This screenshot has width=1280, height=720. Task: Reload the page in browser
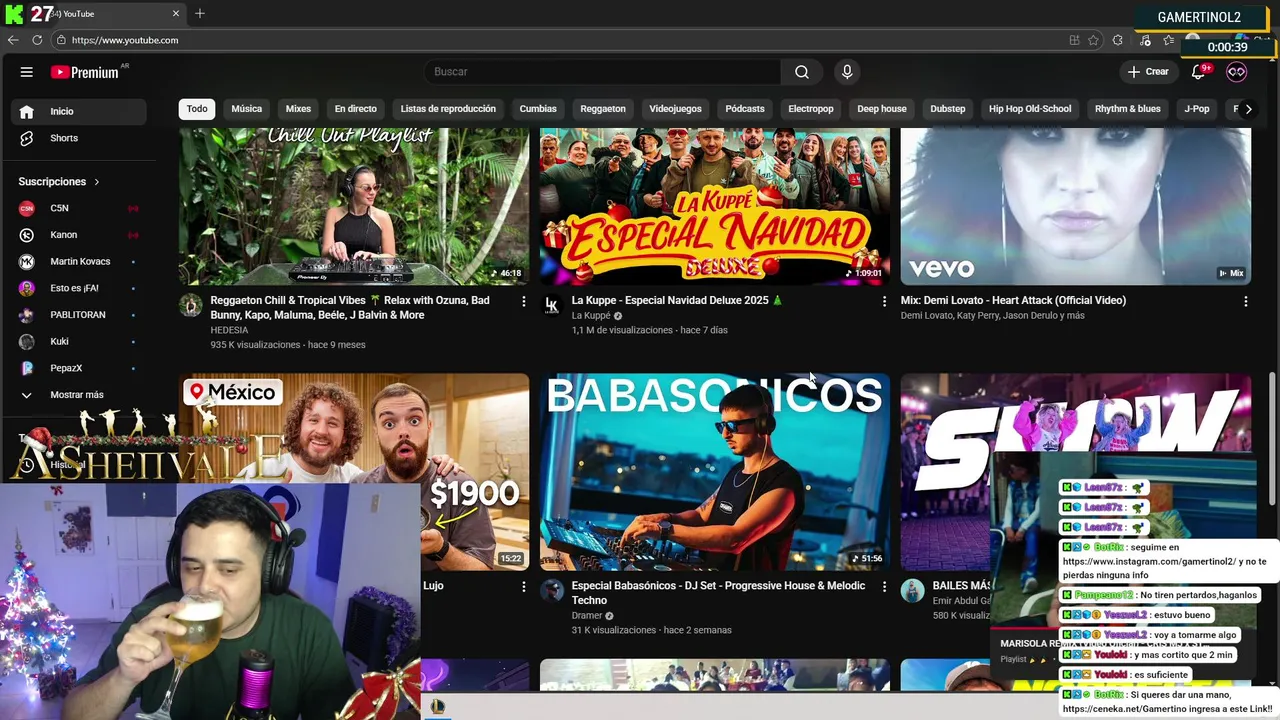[x=37, y=40]
